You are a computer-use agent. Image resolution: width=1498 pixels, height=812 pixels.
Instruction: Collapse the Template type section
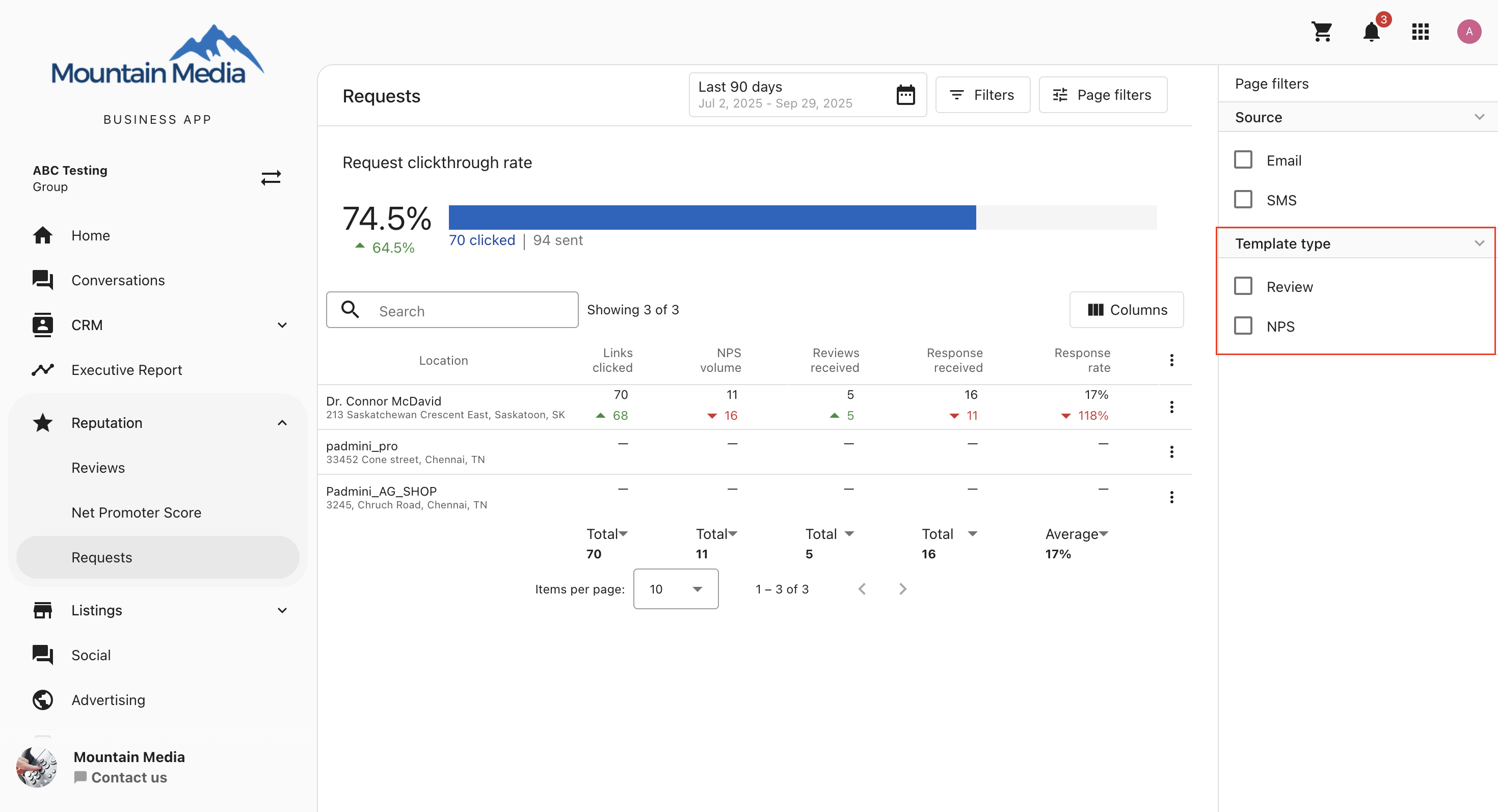point(1479,243)
